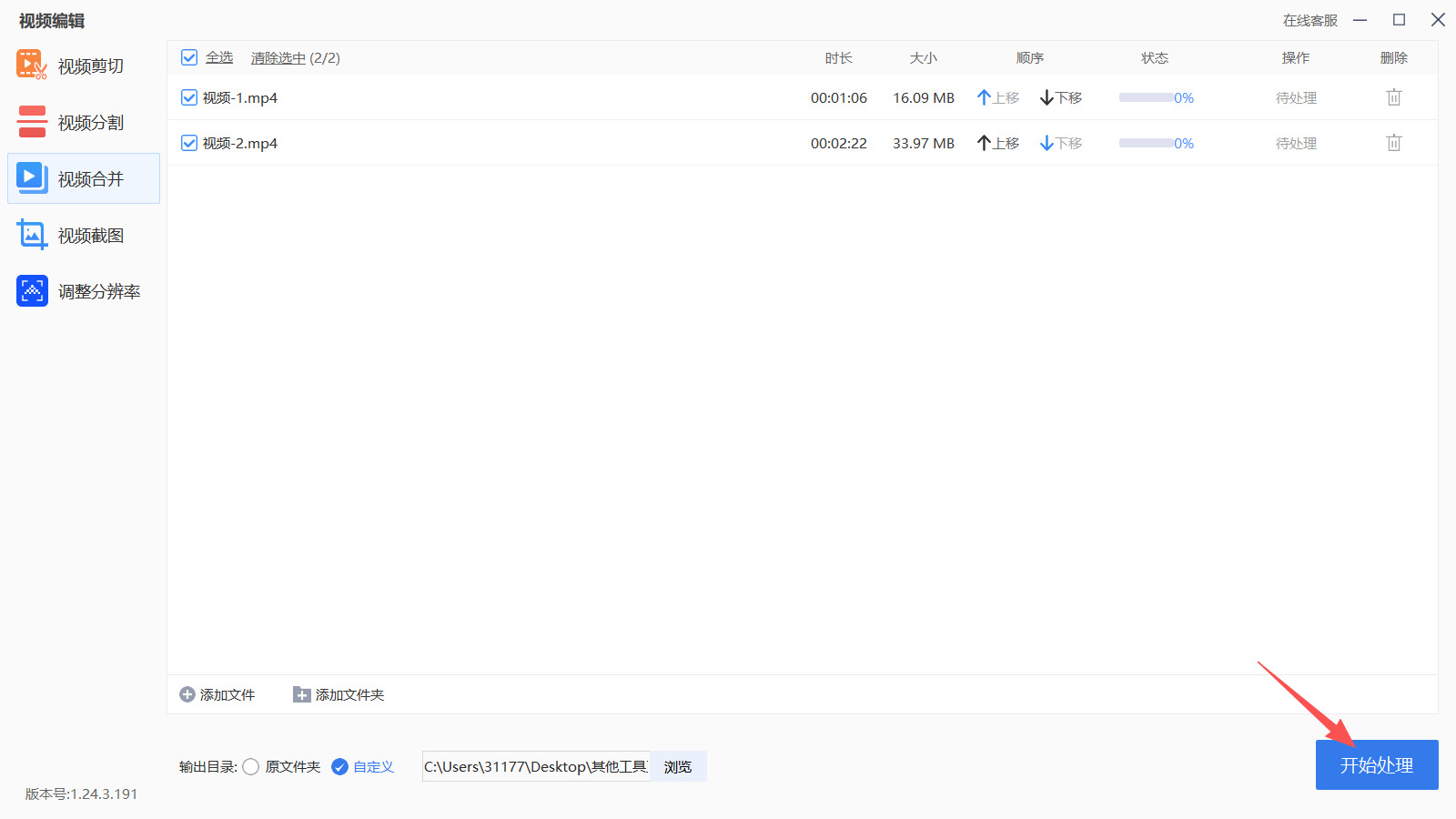Screen dimensions: 1456x819
Task: Open the 视频截图 video screenshot icon
Action: pos(32,235)
